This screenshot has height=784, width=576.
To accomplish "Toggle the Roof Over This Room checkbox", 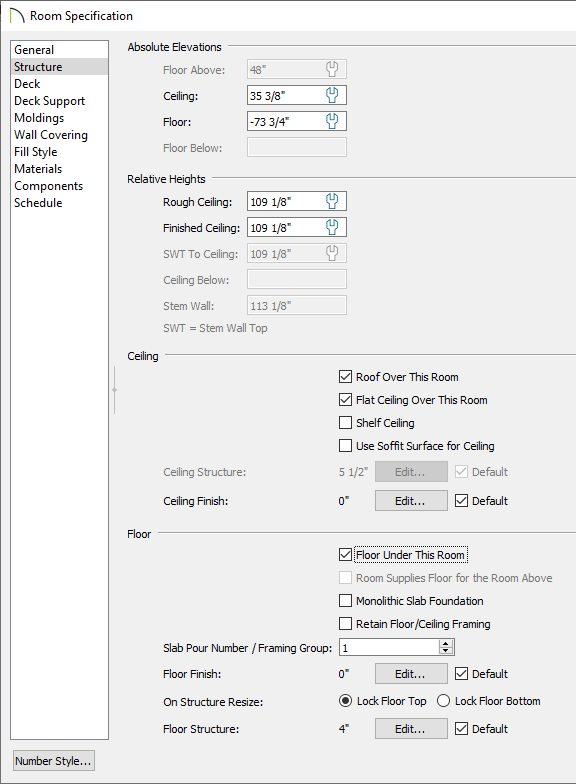I will point(346,376).
